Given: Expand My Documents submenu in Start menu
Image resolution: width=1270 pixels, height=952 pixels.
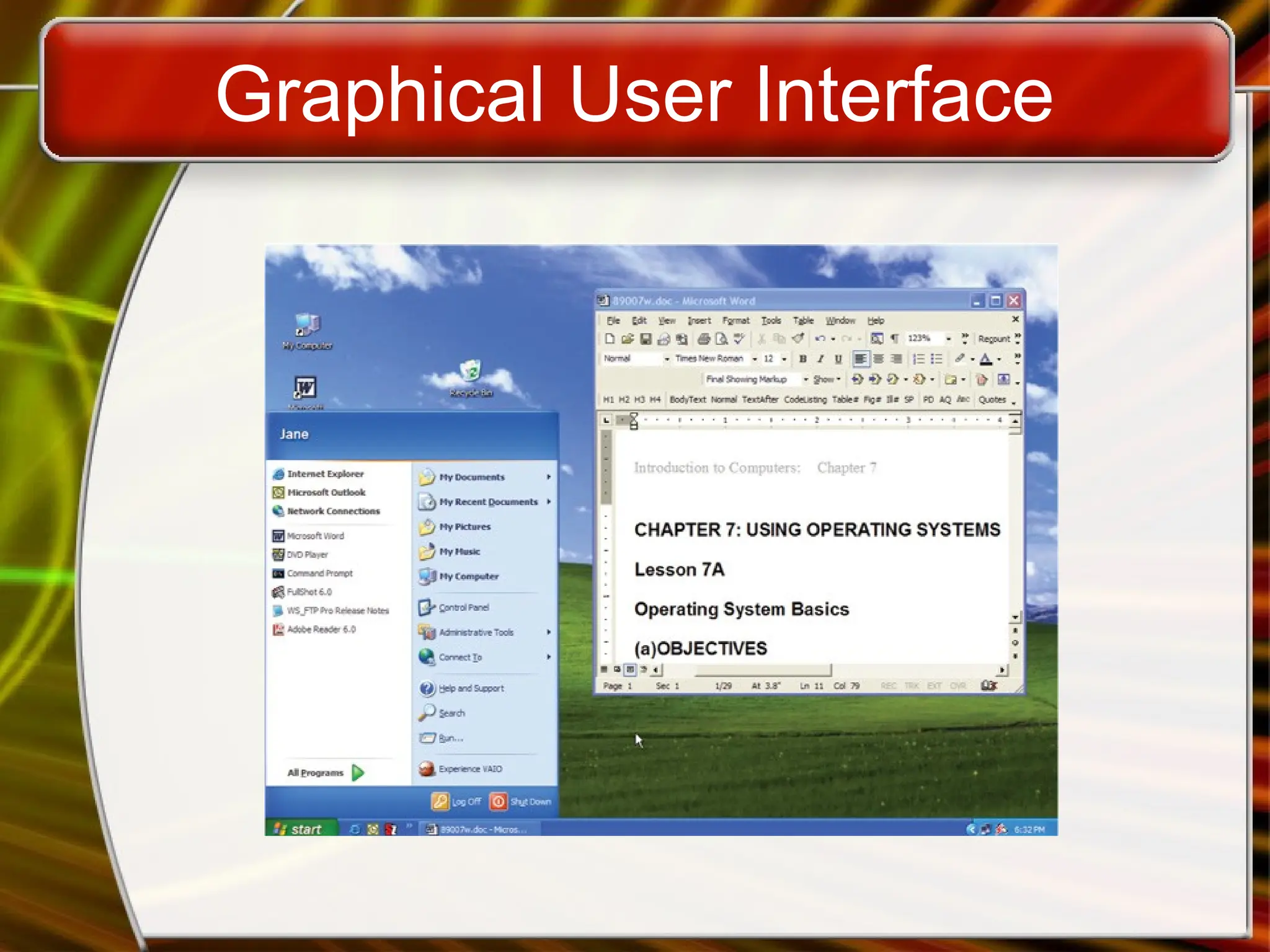Looking at the screenshot, I should pyautogui.click(x=549, y=477).
